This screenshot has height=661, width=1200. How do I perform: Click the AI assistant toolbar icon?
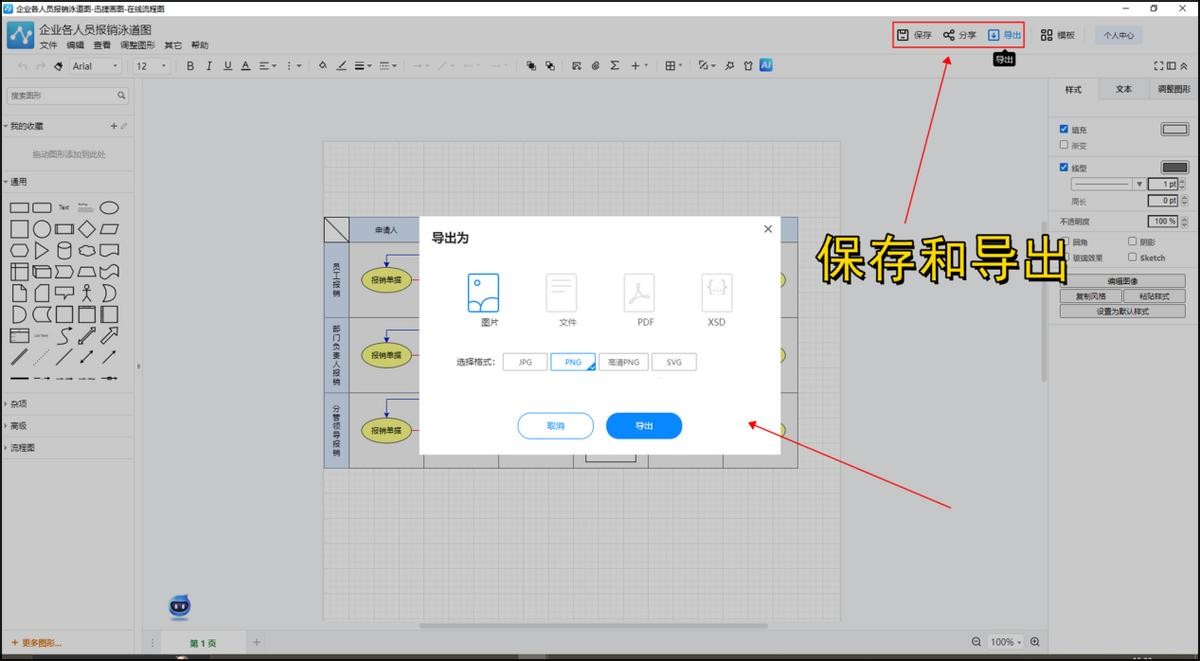[766, 65]
